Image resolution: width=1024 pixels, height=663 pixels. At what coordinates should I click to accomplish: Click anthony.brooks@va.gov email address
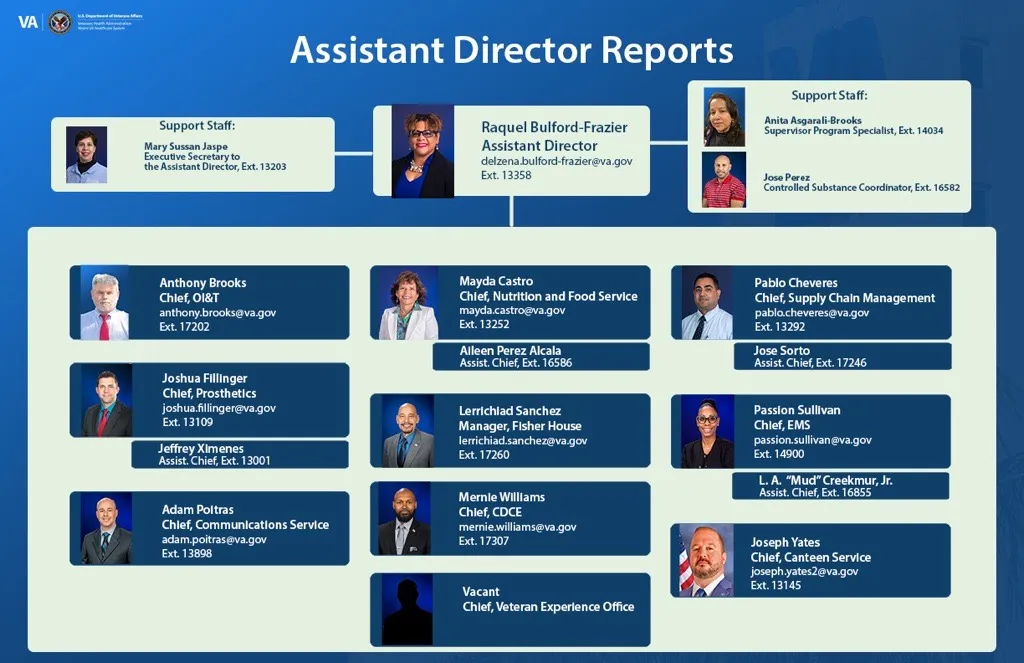pos(217,312)
